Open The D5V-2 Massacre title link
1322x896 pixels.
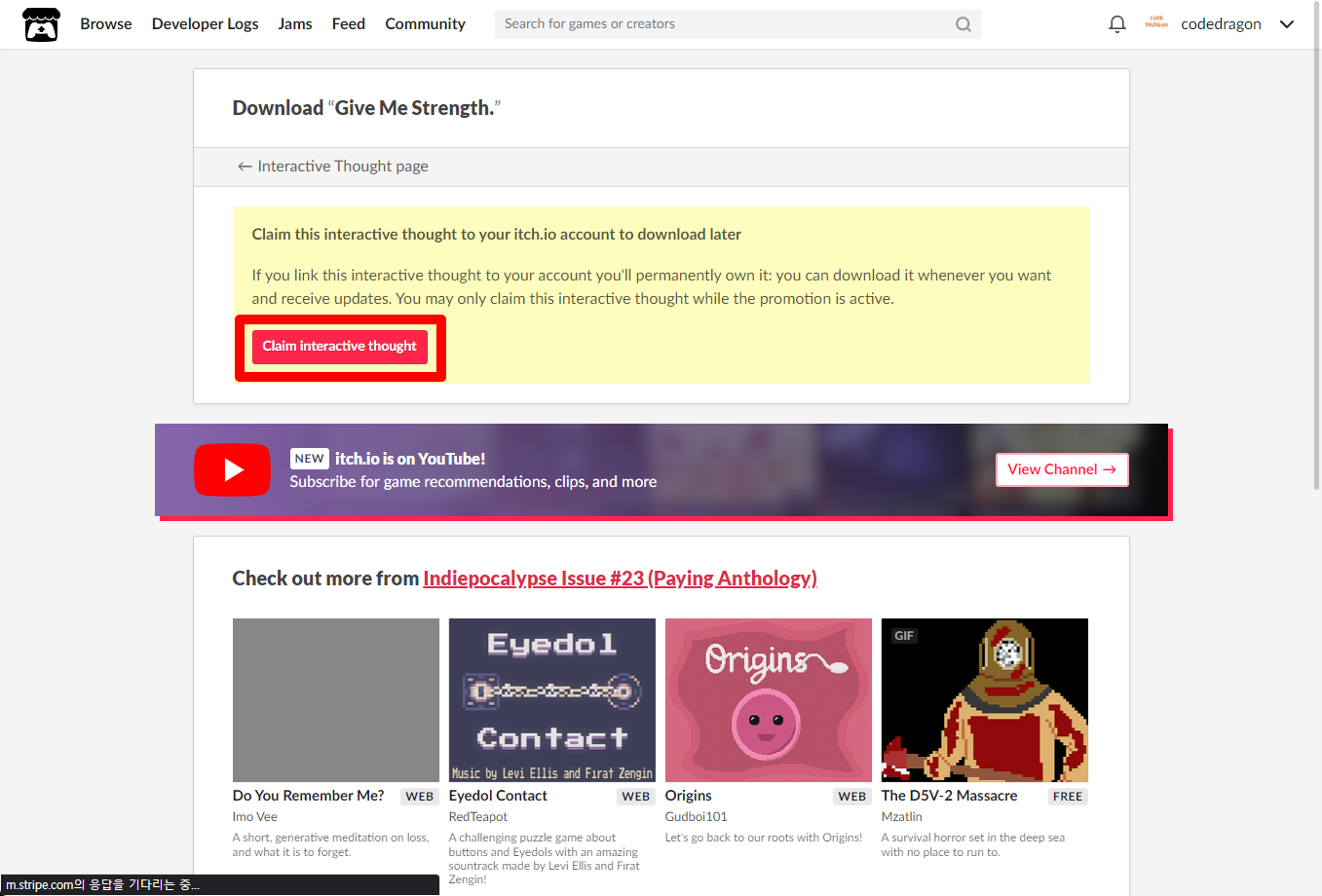click(x=950, y=796)
